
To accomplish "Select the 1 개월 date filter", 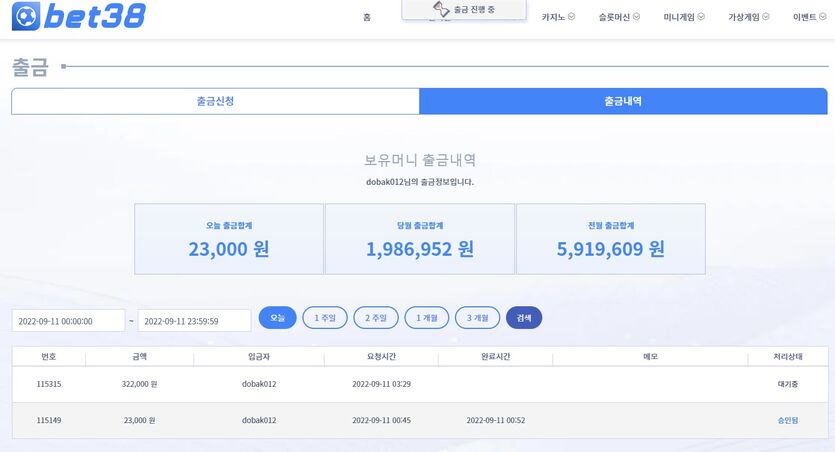I will [427, 318].
